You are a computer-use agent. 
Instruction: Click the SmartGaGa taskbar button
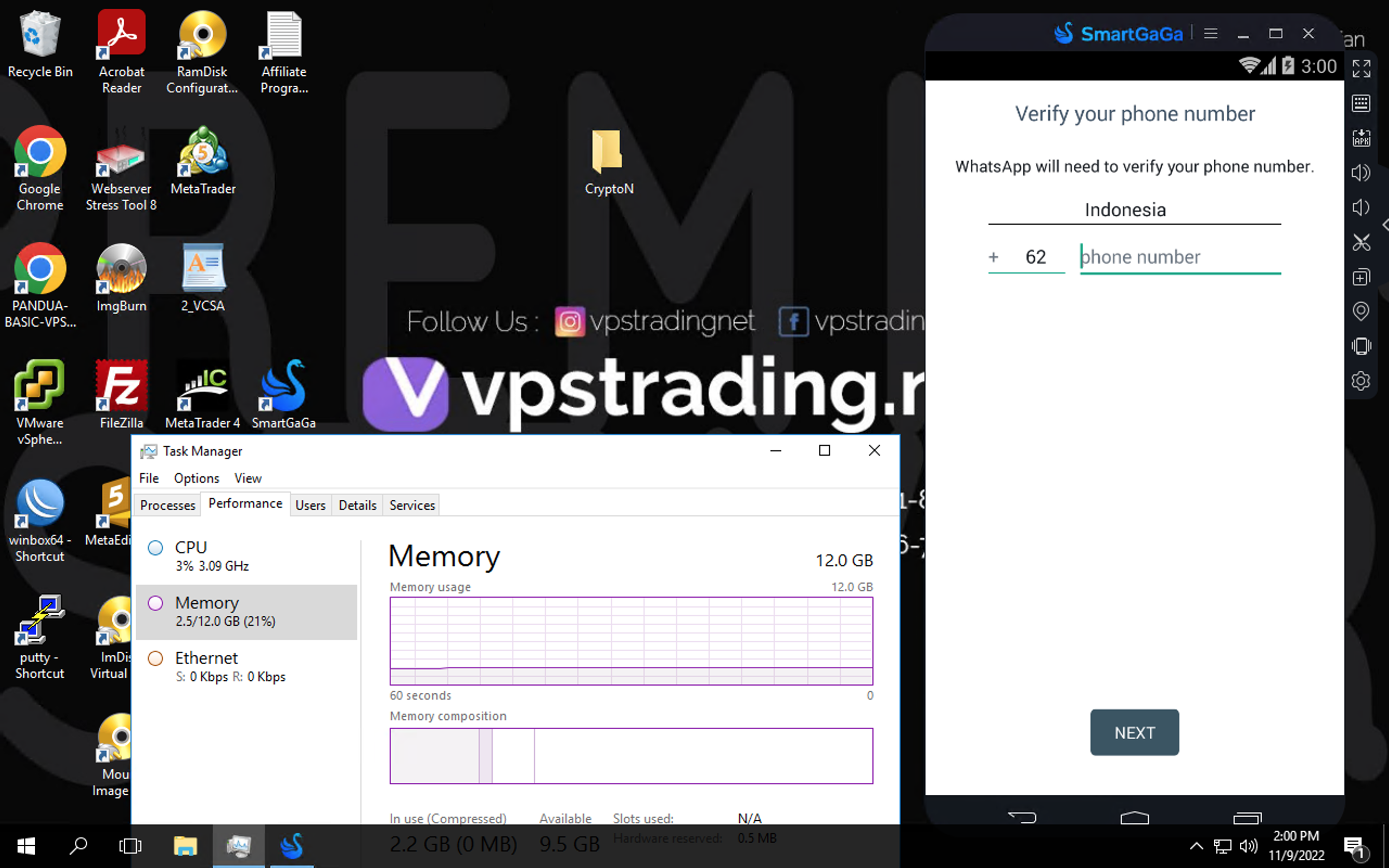coord(291,846)
